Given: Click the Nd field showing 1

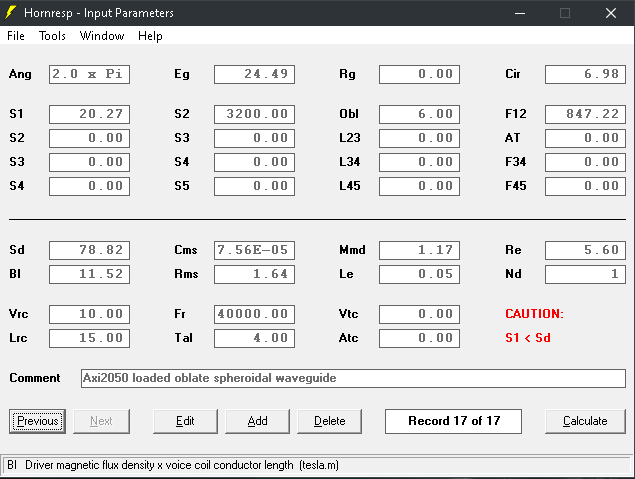Looking at the screenshot, I should 585,274.
